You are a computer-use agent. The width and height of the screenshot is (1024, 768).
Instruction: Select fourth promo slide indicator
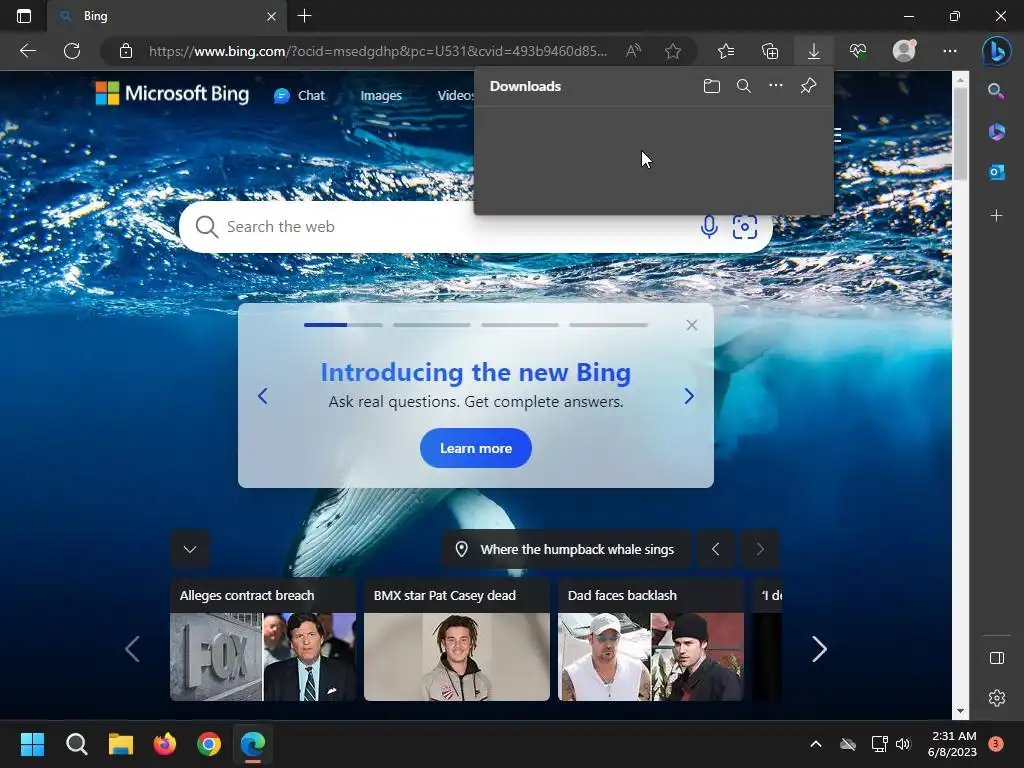pos(609,325)
